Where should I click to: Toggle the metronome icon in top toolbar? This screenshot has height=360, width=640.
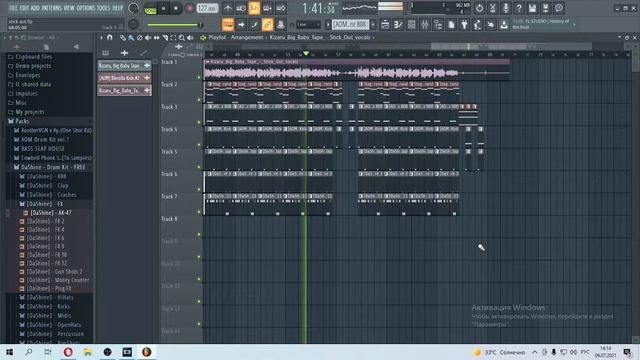[228, 8]
